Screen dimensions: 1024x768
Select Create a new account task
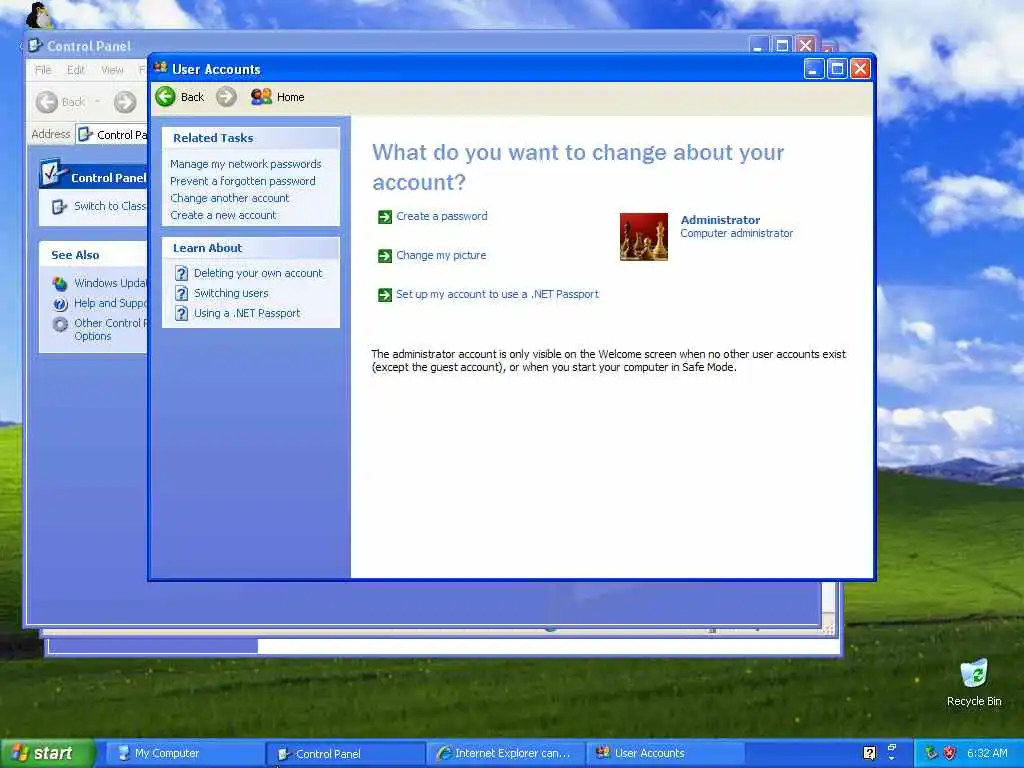click(x=223, y=215)
